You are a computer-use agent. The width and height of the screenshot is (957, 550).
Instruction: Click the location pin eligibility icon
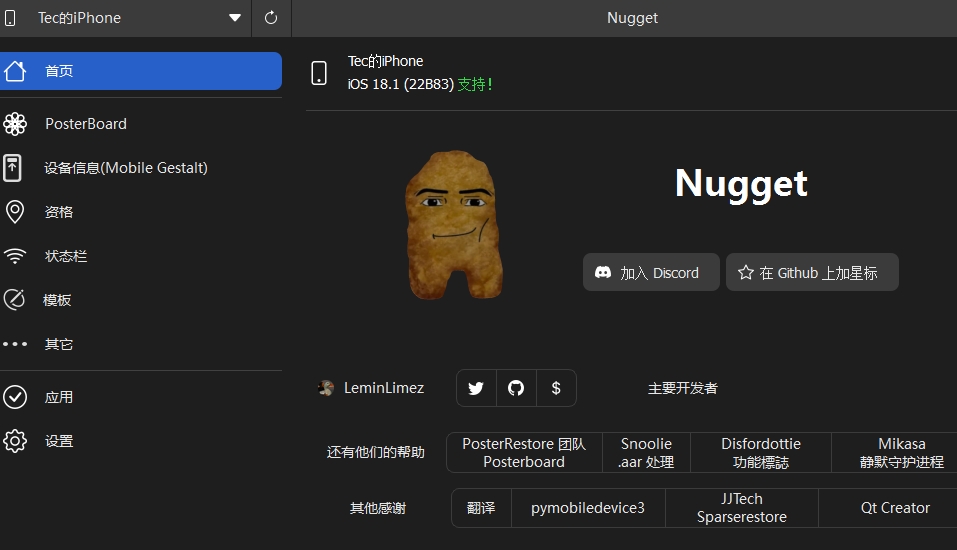coord(15,212)
